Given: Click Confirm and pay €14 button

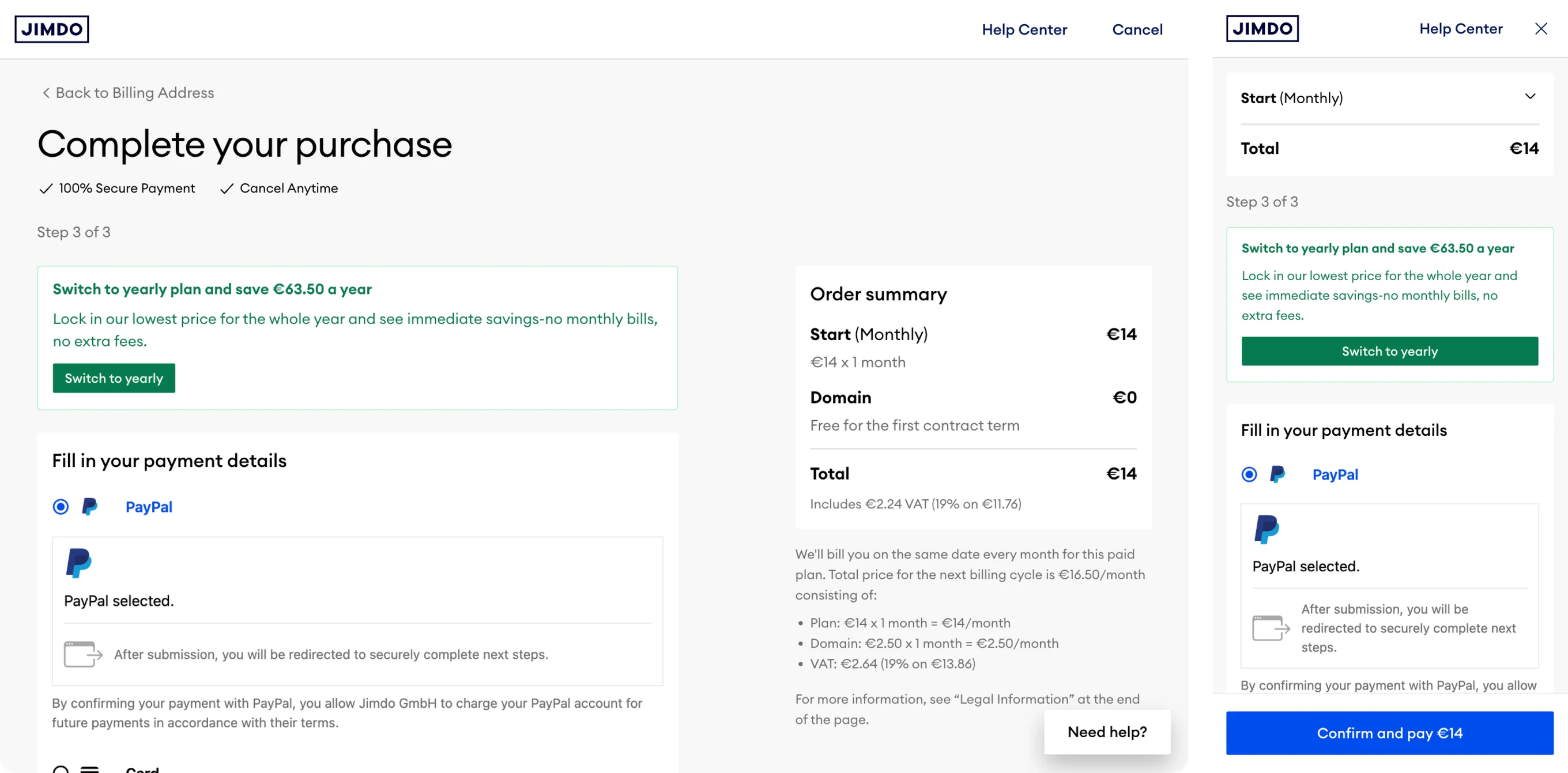Looking at the screenshot, I should 1390,733.
